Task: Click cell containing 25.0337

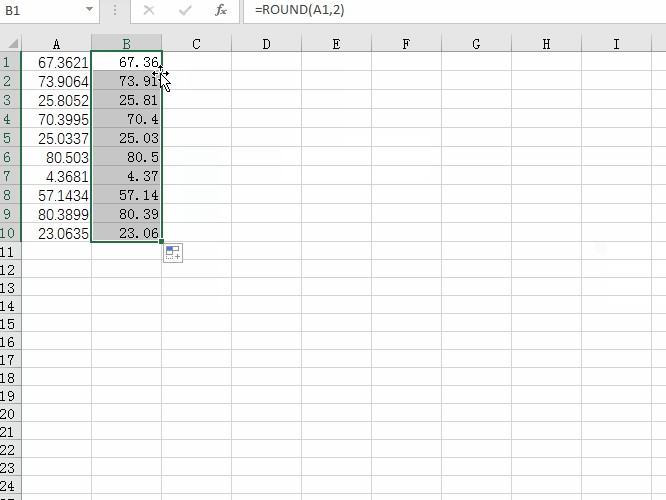Action: pyautogui.click(x=56, y=138)
